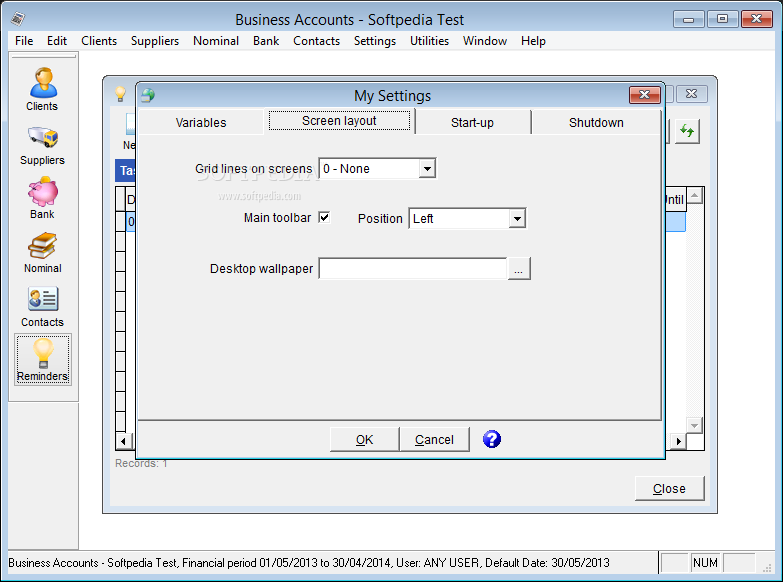783x582 pixels.
Task: Open the Clients menu
Action: (99, 41)
